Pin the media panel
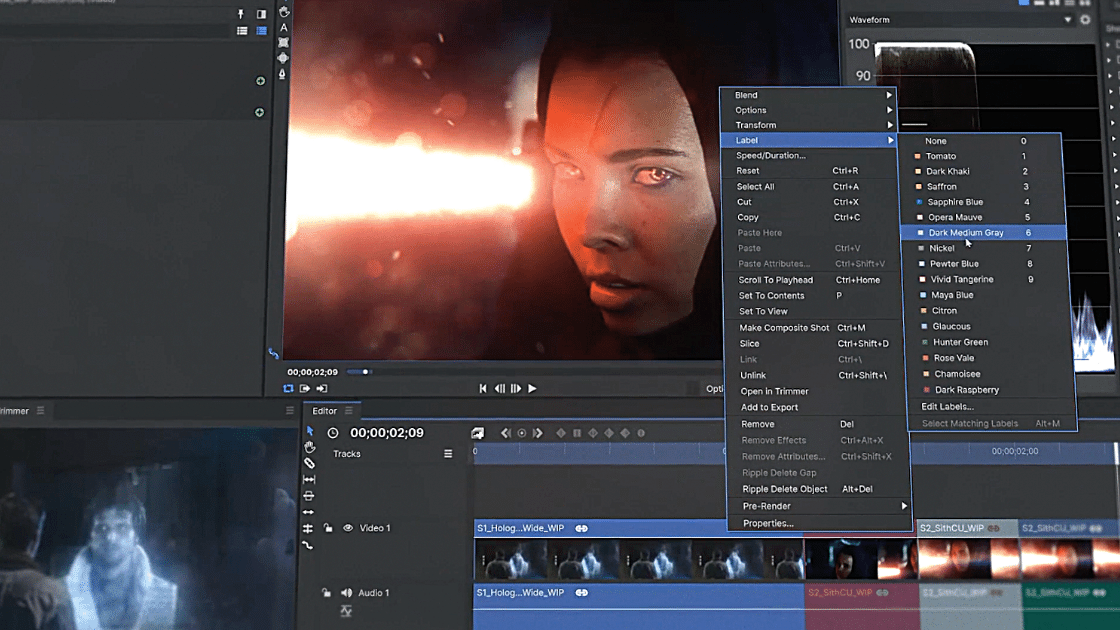This screenshot has width=1120, height=630. (x=241, y=14)
